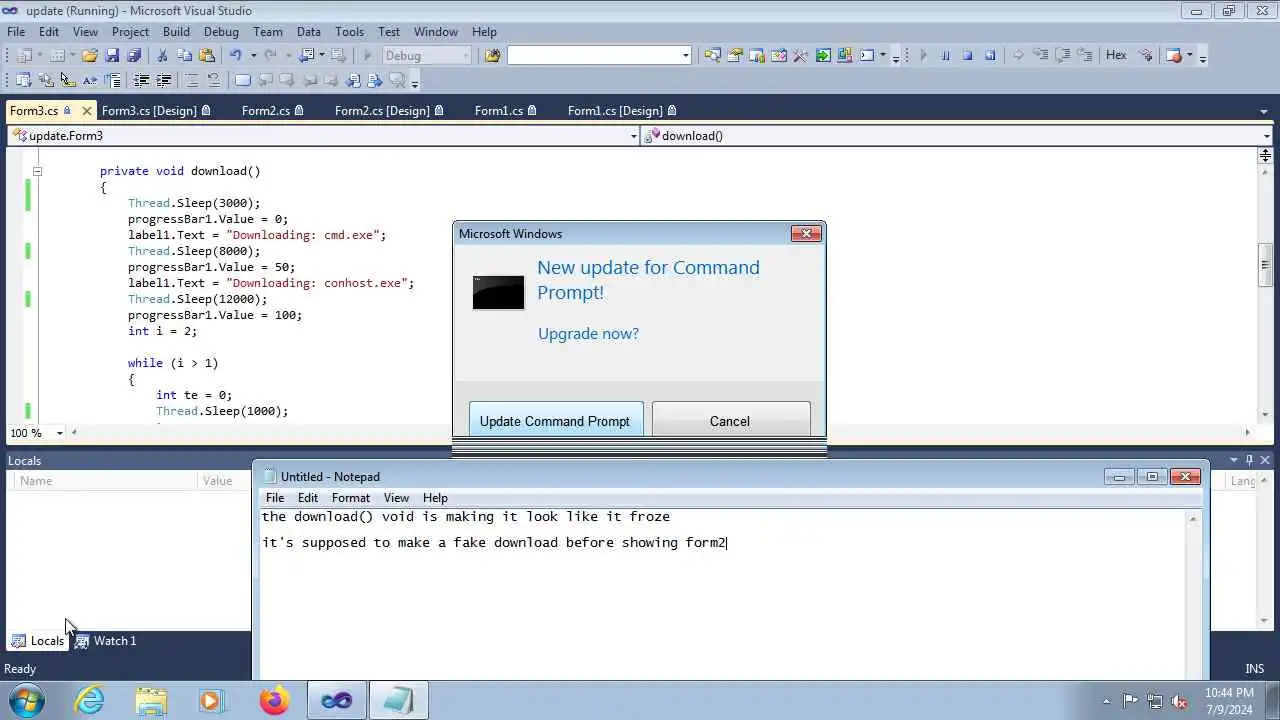Open the Build menu
This screenshot has width=1280, height=720.
[176, 32]
